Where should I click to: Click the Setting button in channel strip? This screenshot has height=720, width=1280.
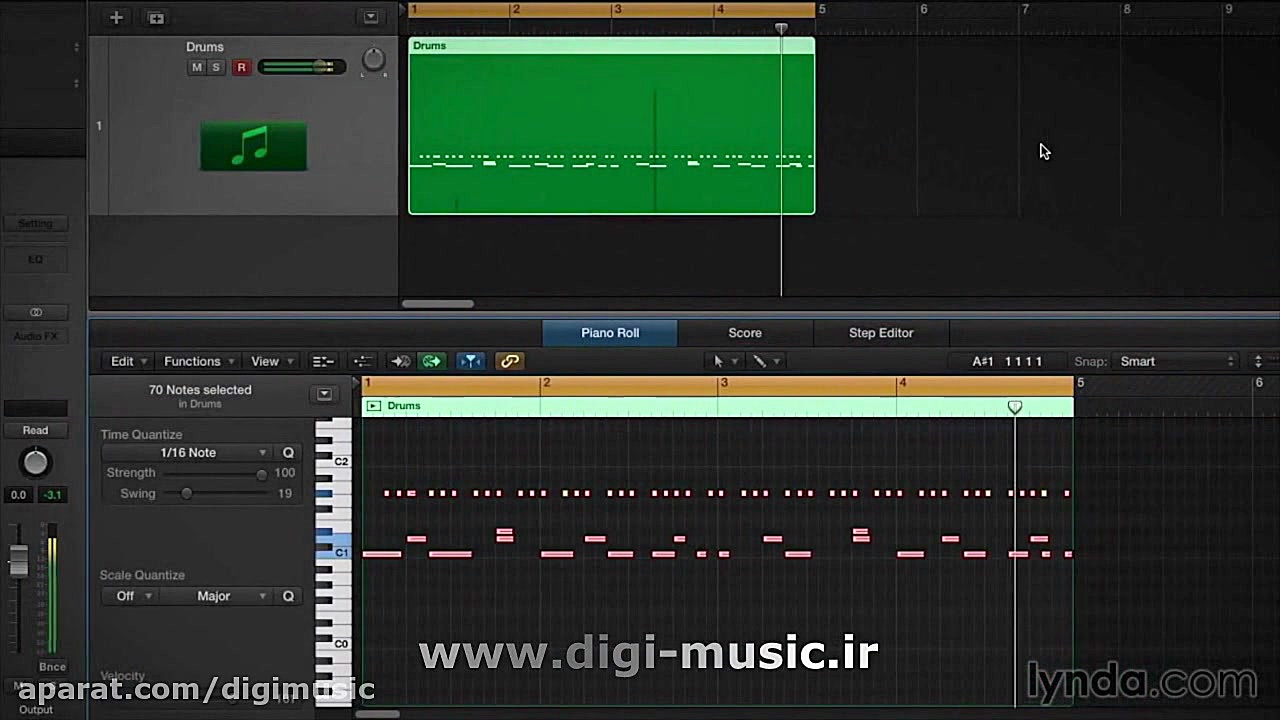pos(35,224)
